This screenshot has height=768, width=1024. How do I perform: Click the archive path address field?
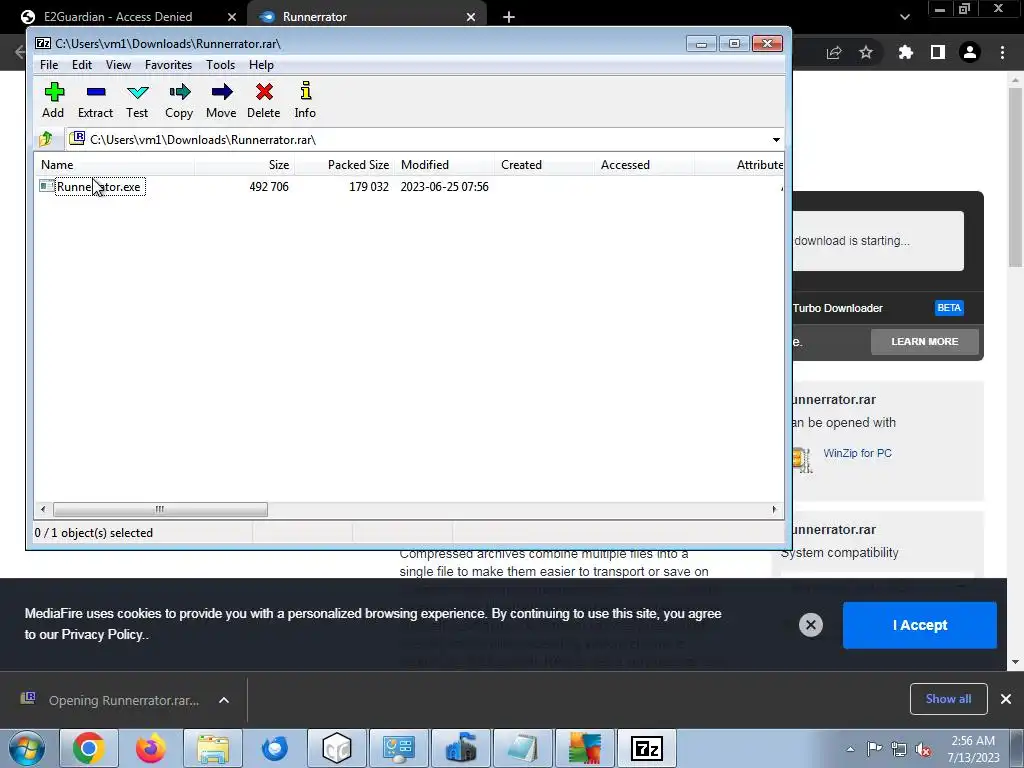coord(418,140)
